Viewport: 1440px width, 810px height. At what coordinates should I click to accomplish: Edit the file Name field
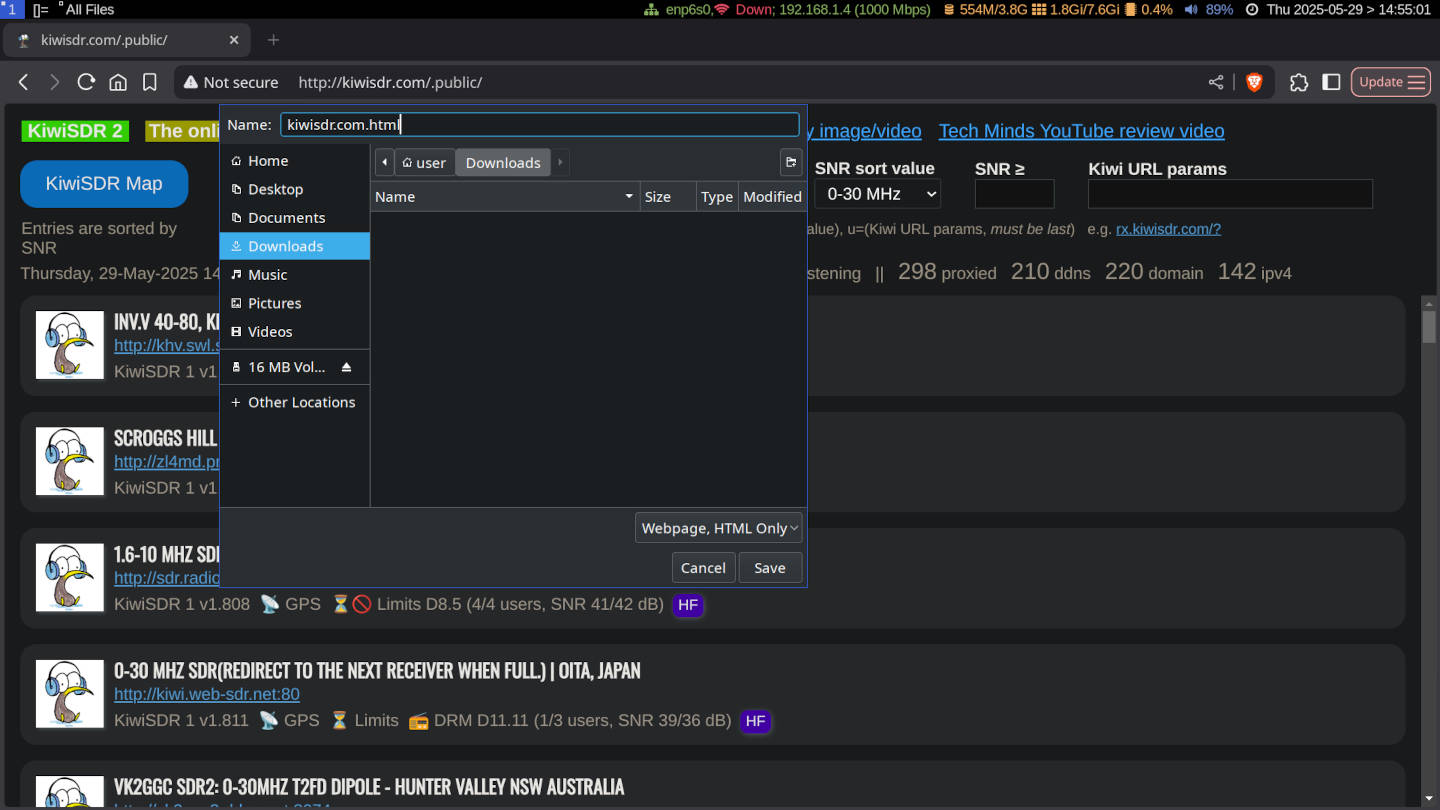[539, 125]
